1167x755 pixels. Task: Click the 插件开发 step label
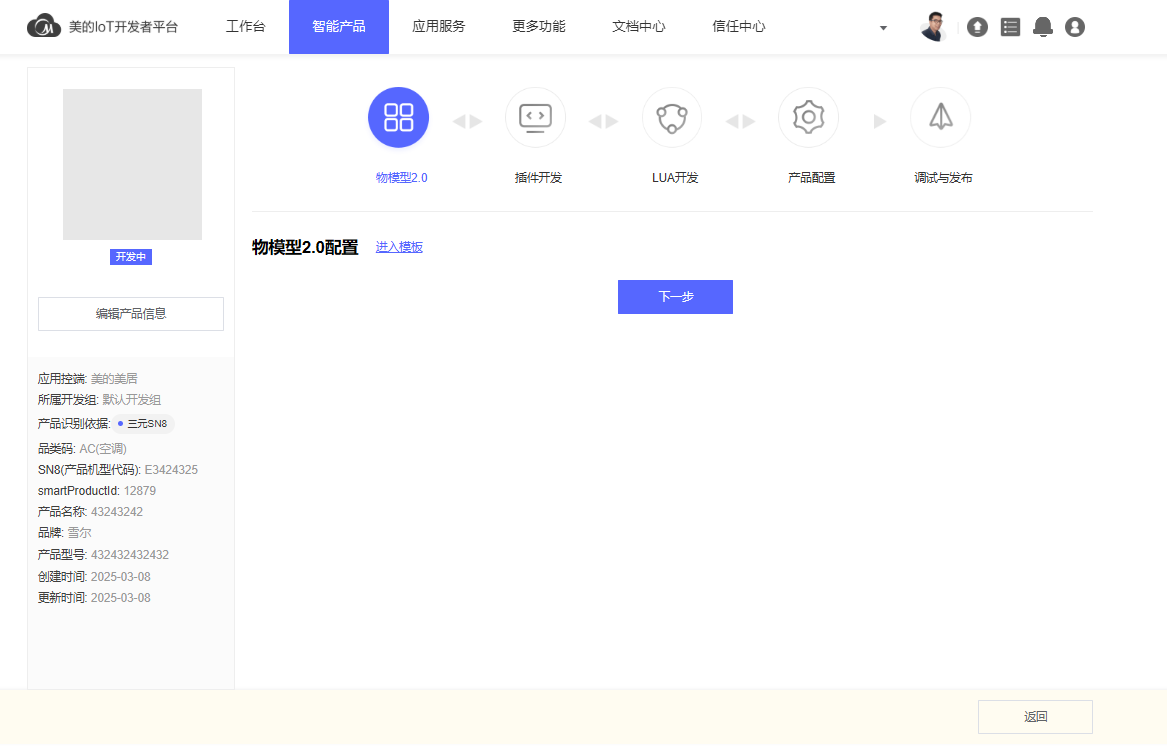click(x=538, y=178)
